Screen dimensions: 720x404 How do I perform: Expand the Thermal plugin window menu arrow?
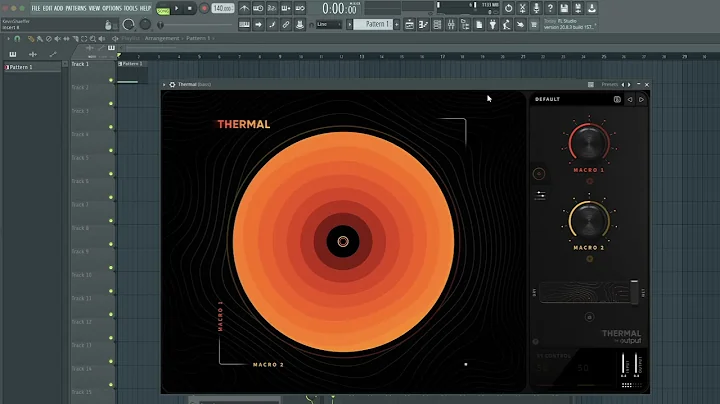(164, 84)
